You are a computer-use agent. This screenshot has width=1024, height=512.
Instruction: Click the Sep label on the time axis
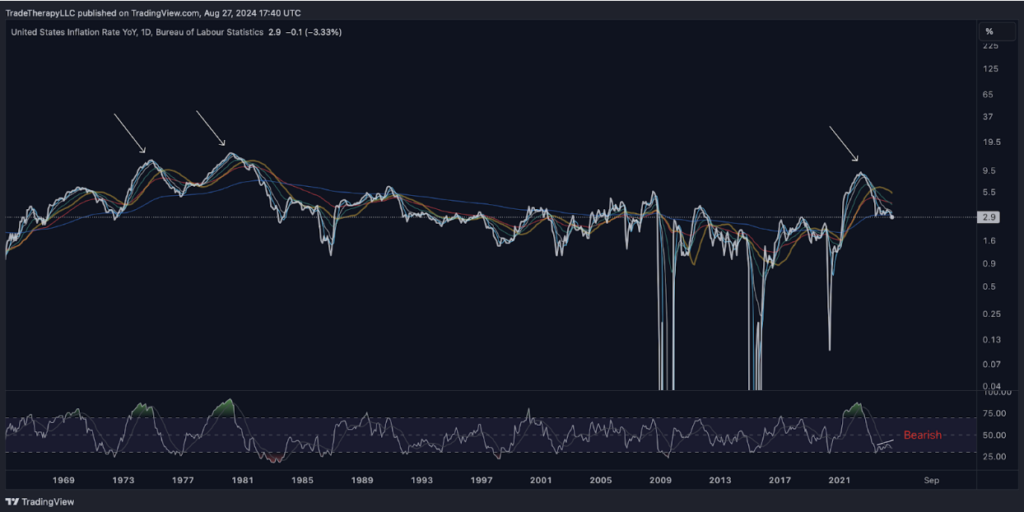(x=931, y=480)
